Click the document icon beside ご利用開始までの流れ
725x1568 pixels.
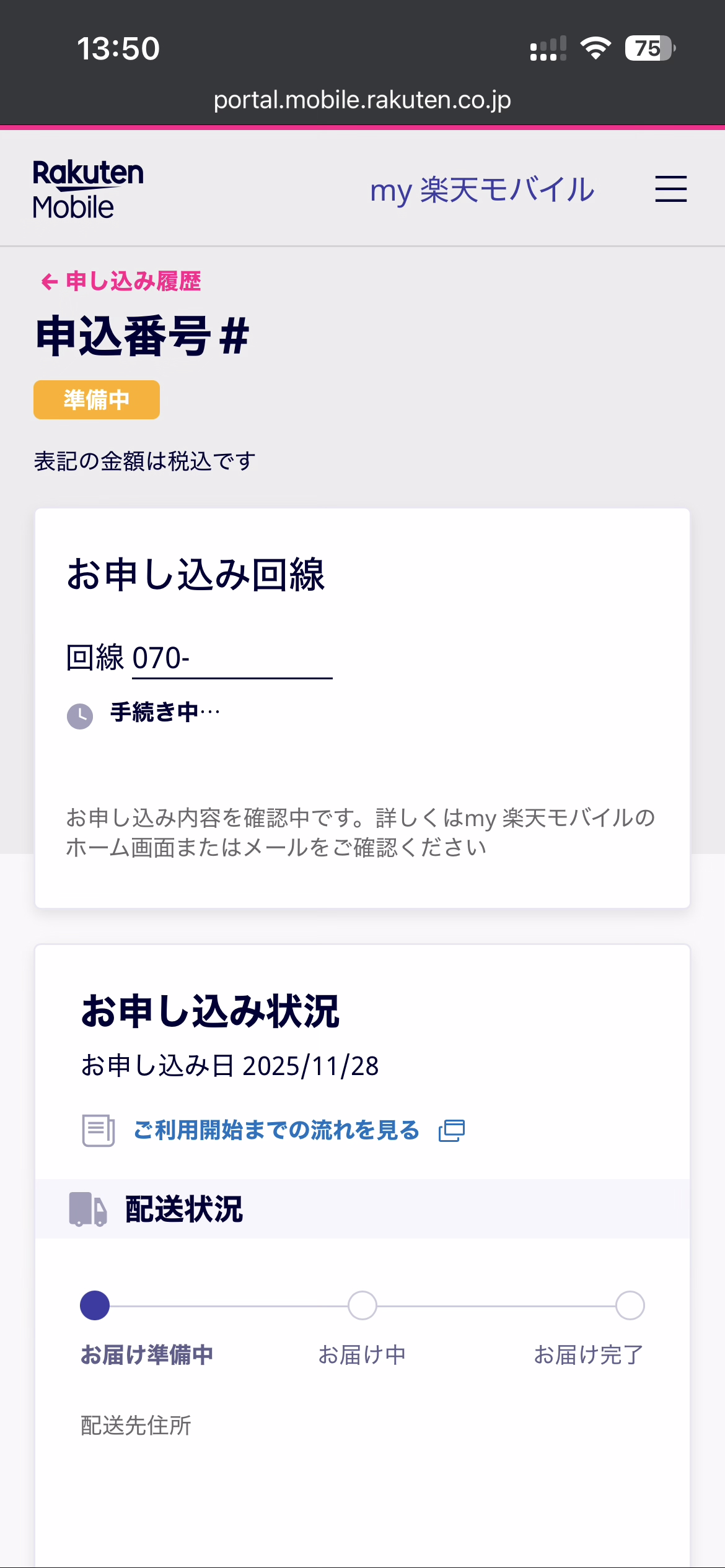pos(99,1130)
